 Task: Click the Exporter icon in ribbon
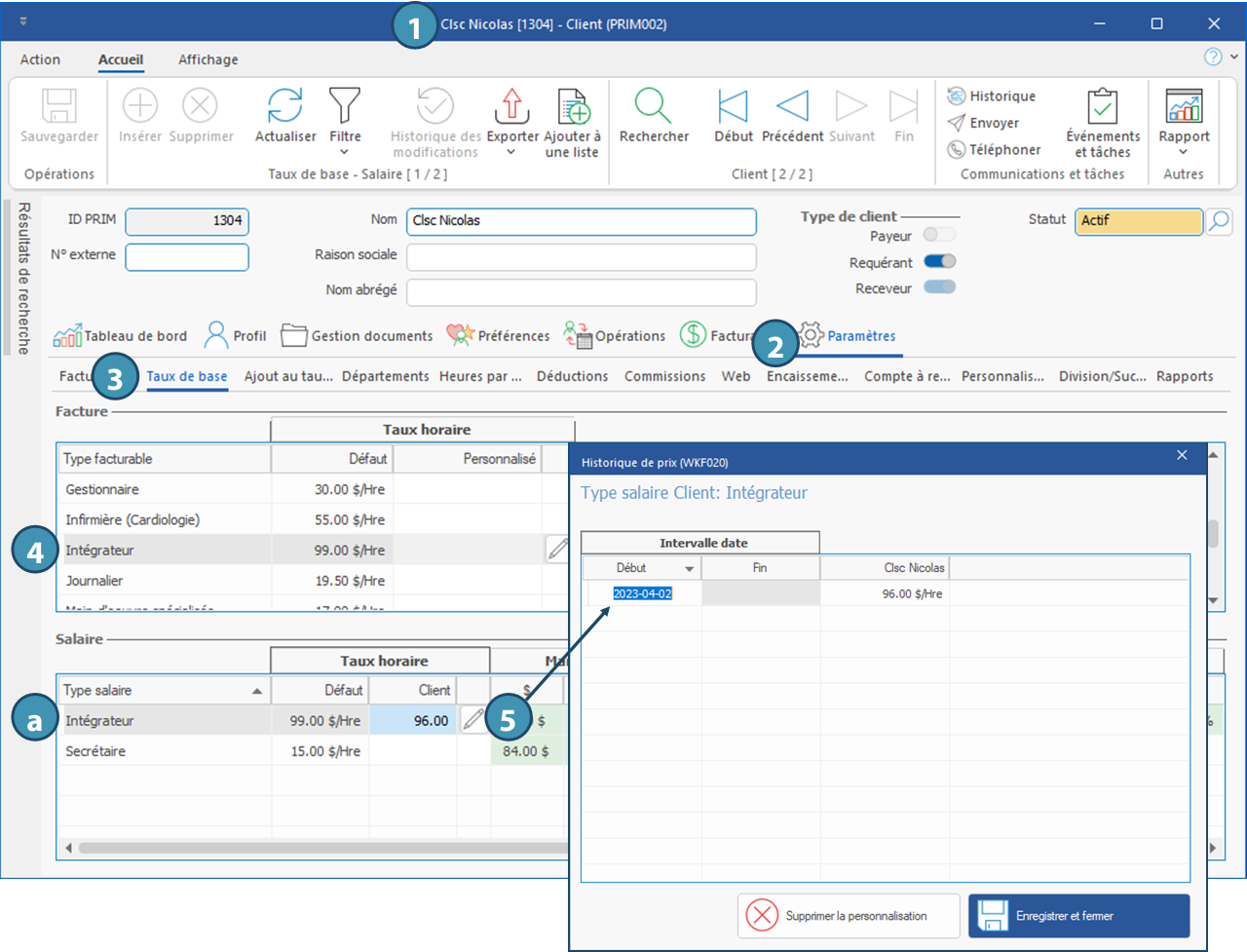[512, 106]
